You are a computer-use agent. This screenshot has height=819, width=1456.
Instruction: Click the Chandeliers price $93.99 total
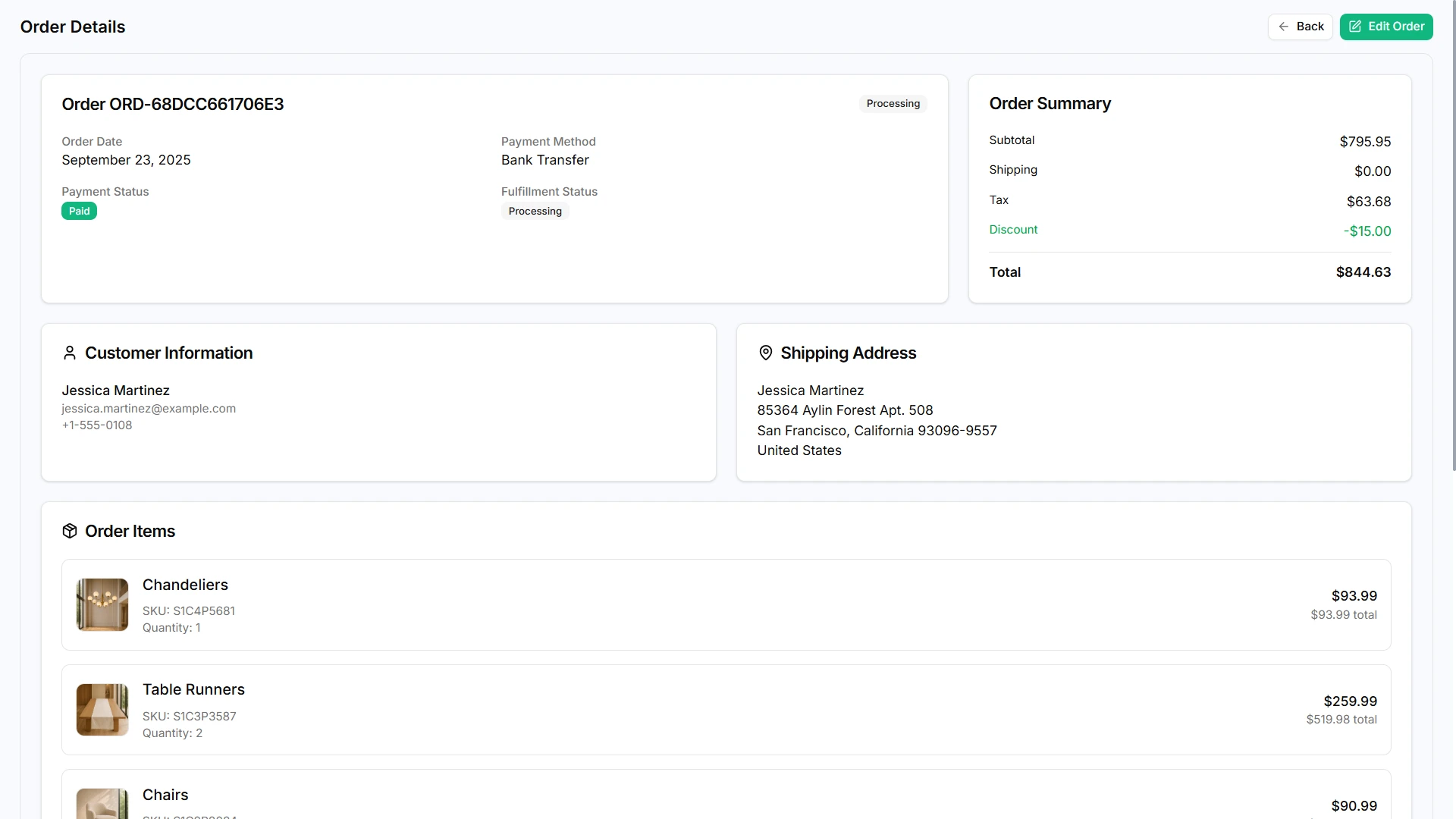click(x=1344, y=615)
